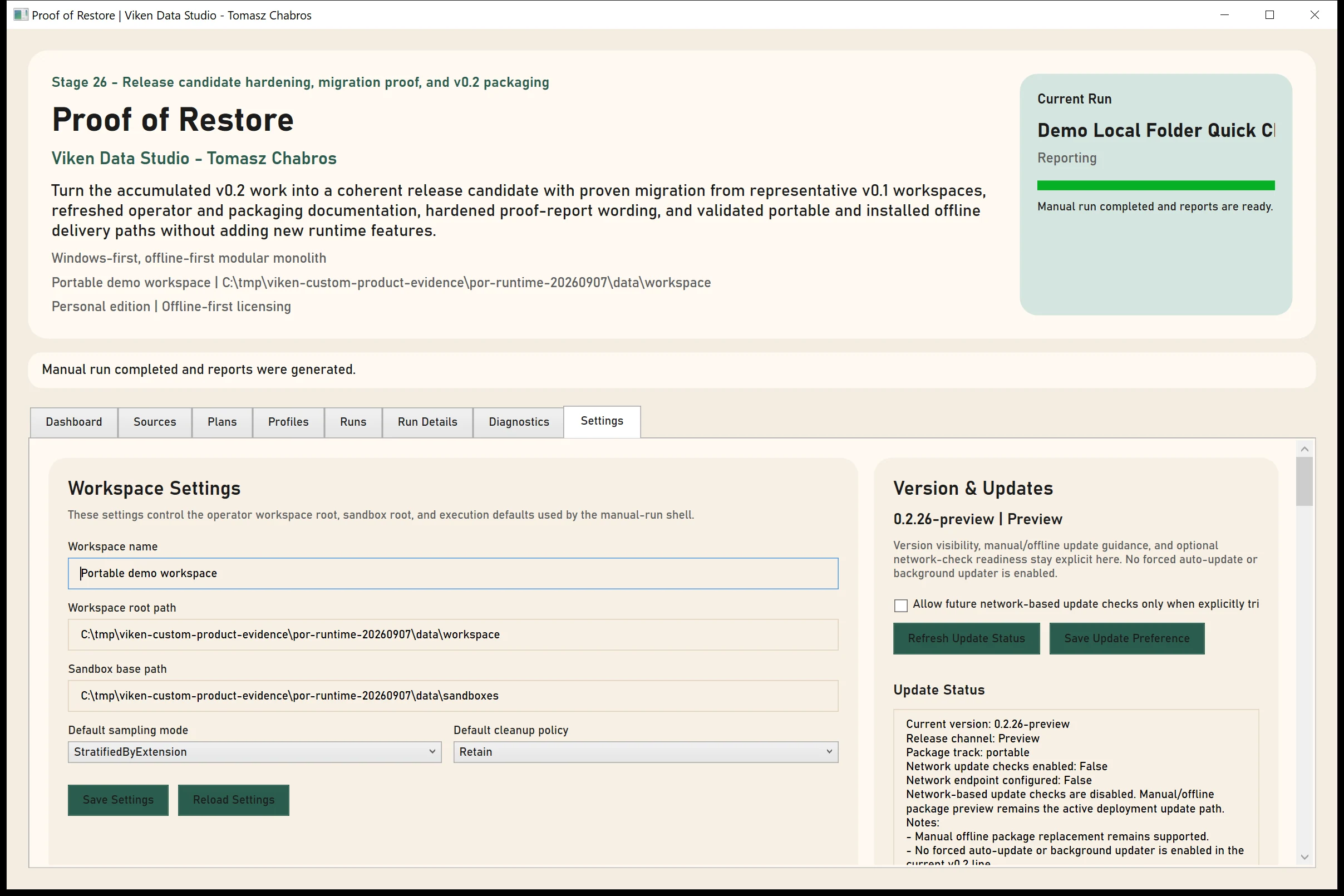
Task: Open the Default cleanup policy dropdown
Action: [x=646, y=752]
